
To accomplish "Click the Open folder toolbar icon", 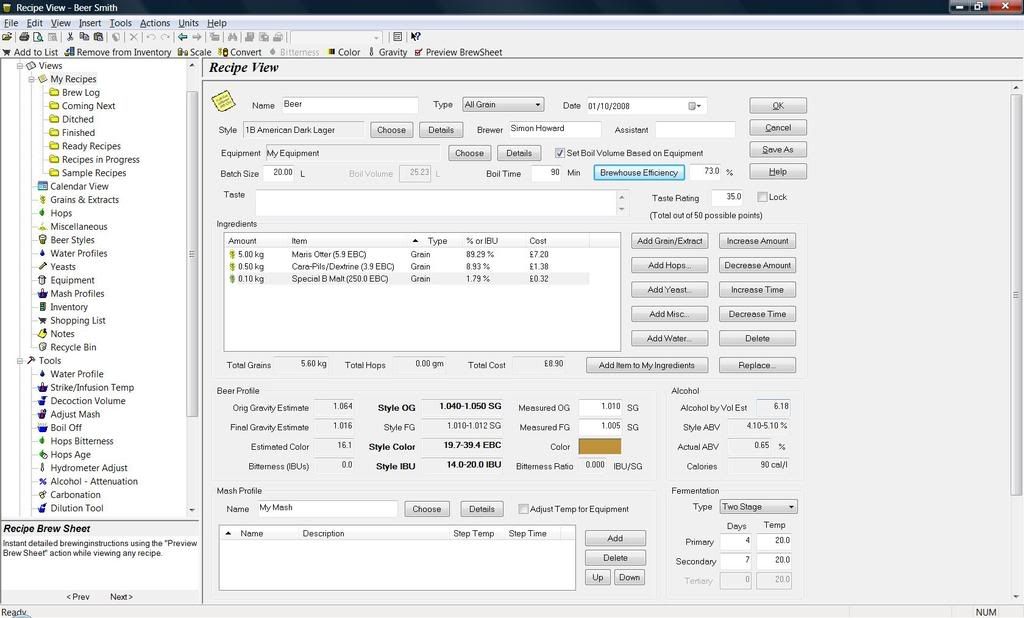I will click(x=7, y=37).
